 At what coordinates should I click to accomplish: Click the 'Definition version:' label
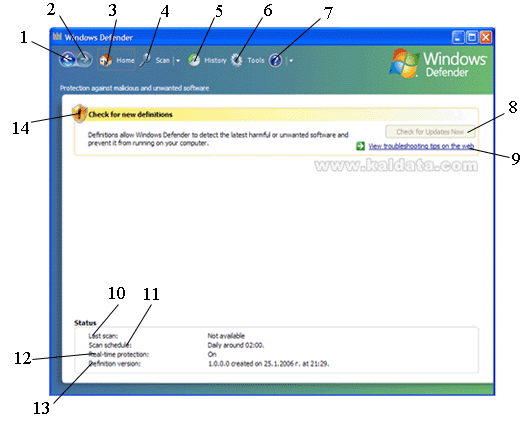[x=114, y=364]
